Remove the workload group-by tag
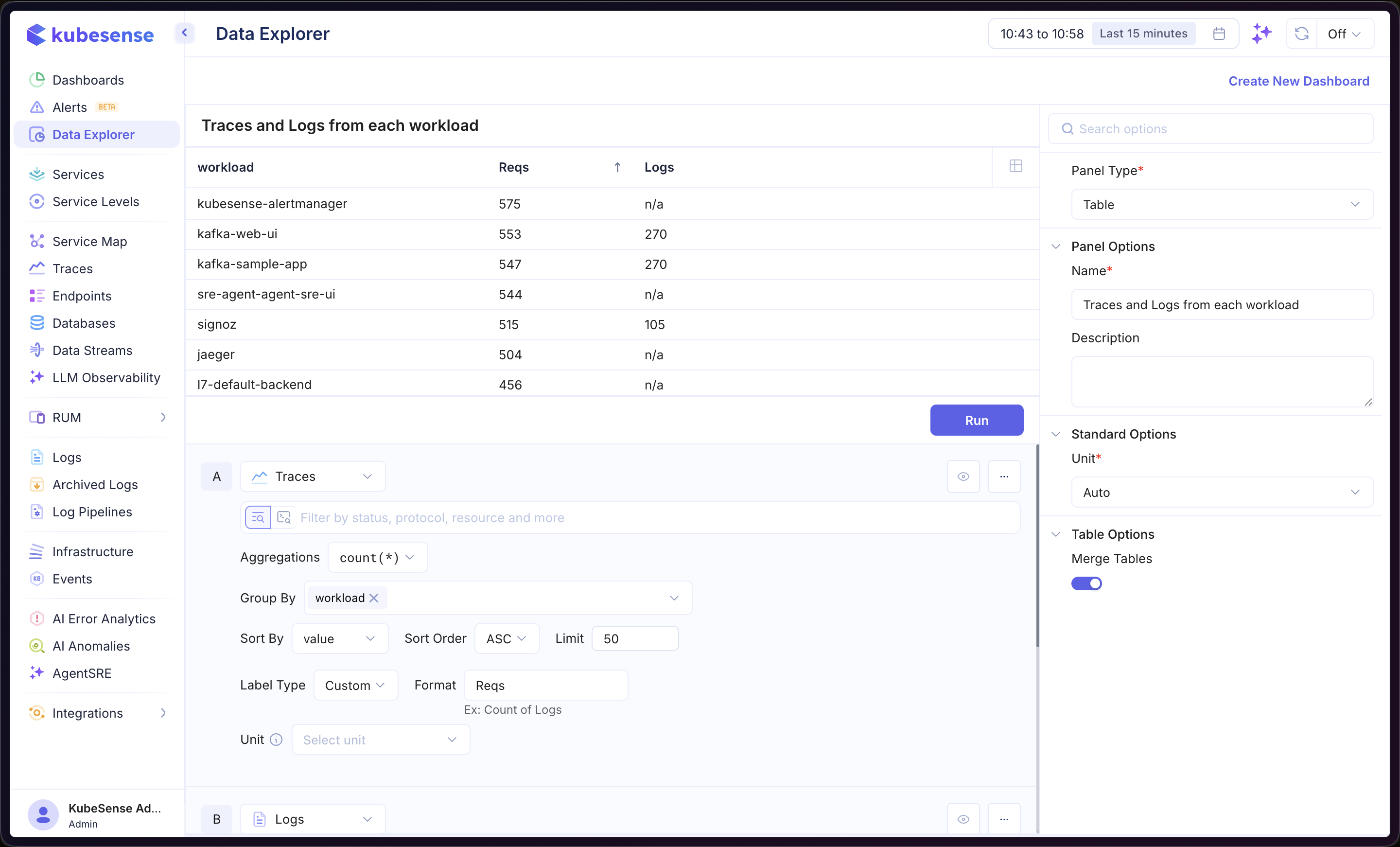This screenshot has height=847, width=1400. click(x=374, y=598)
